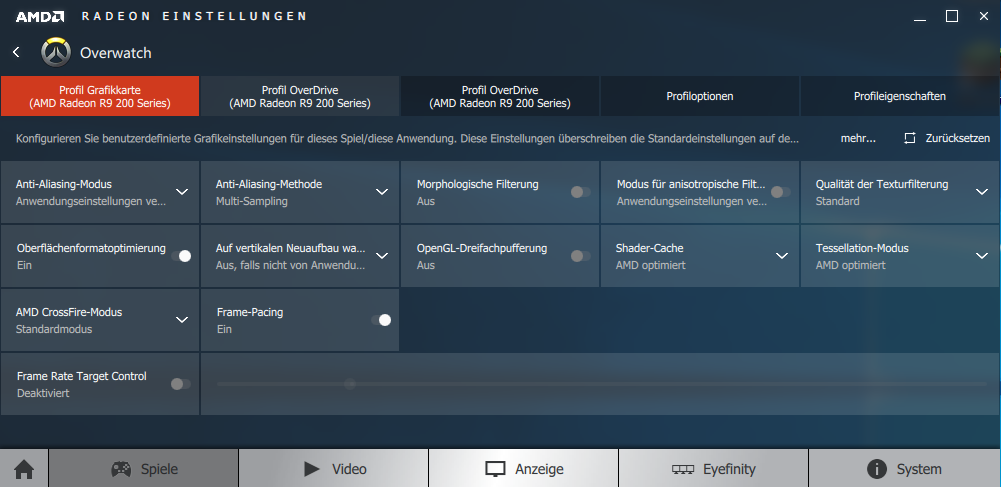Expand Anti-Aliasing-Methode dropdown
Viewport: 1001px width, 487px height.
382,192
